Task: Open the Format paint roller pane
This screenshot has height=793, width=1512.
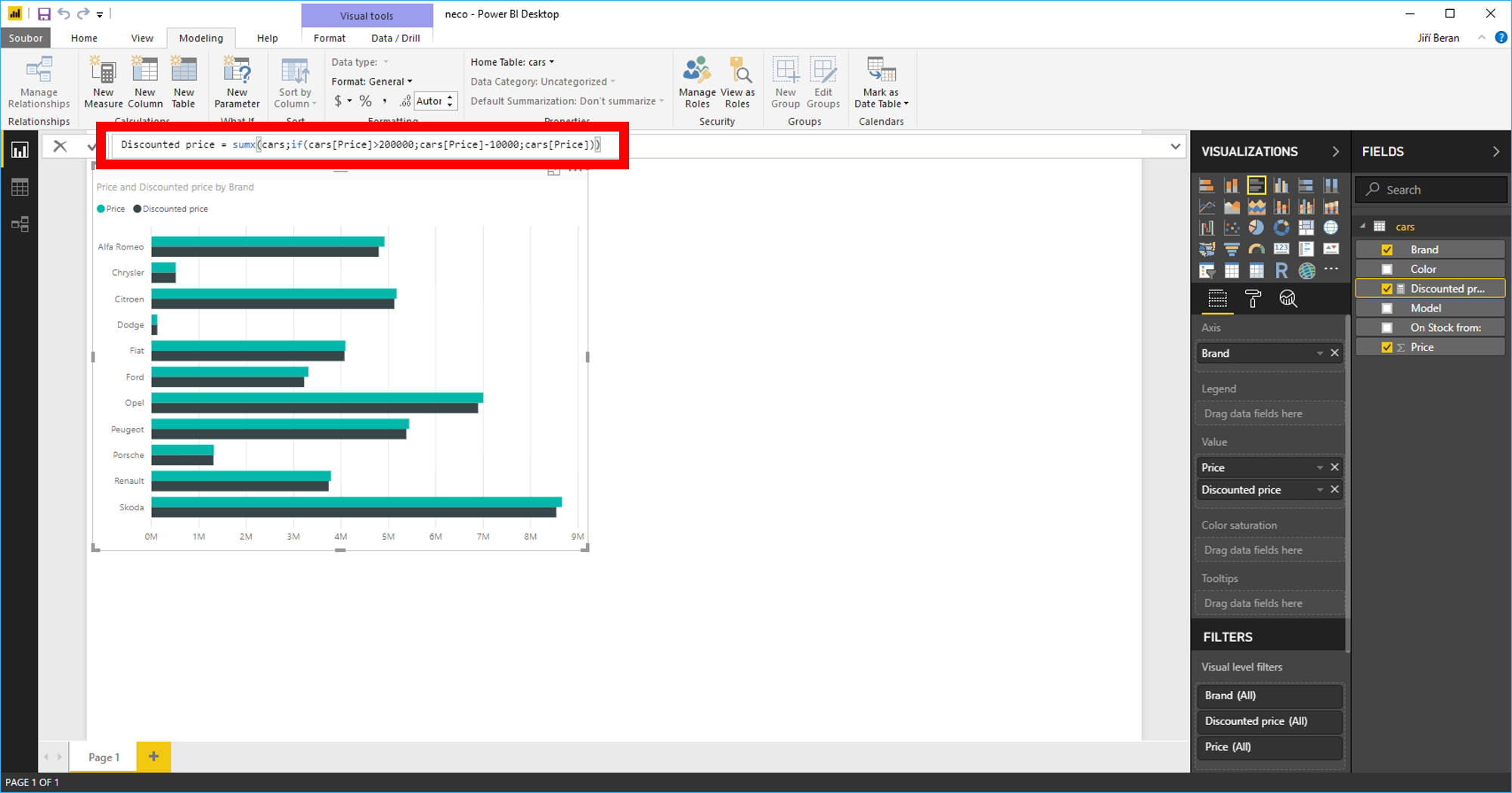Action: point(1253,299)
